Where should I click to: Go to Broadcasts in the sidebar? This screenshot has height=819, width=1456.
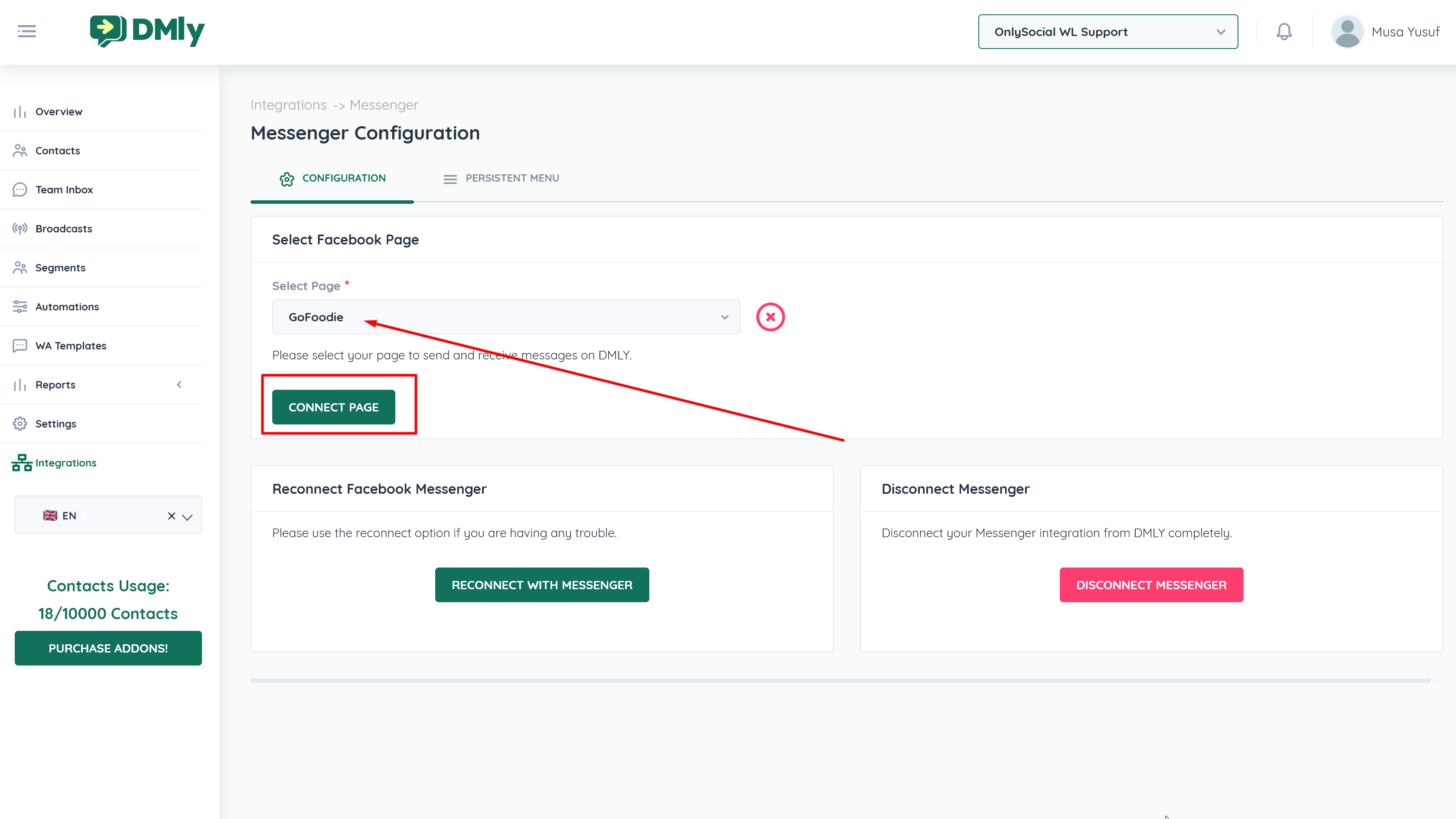63,229
